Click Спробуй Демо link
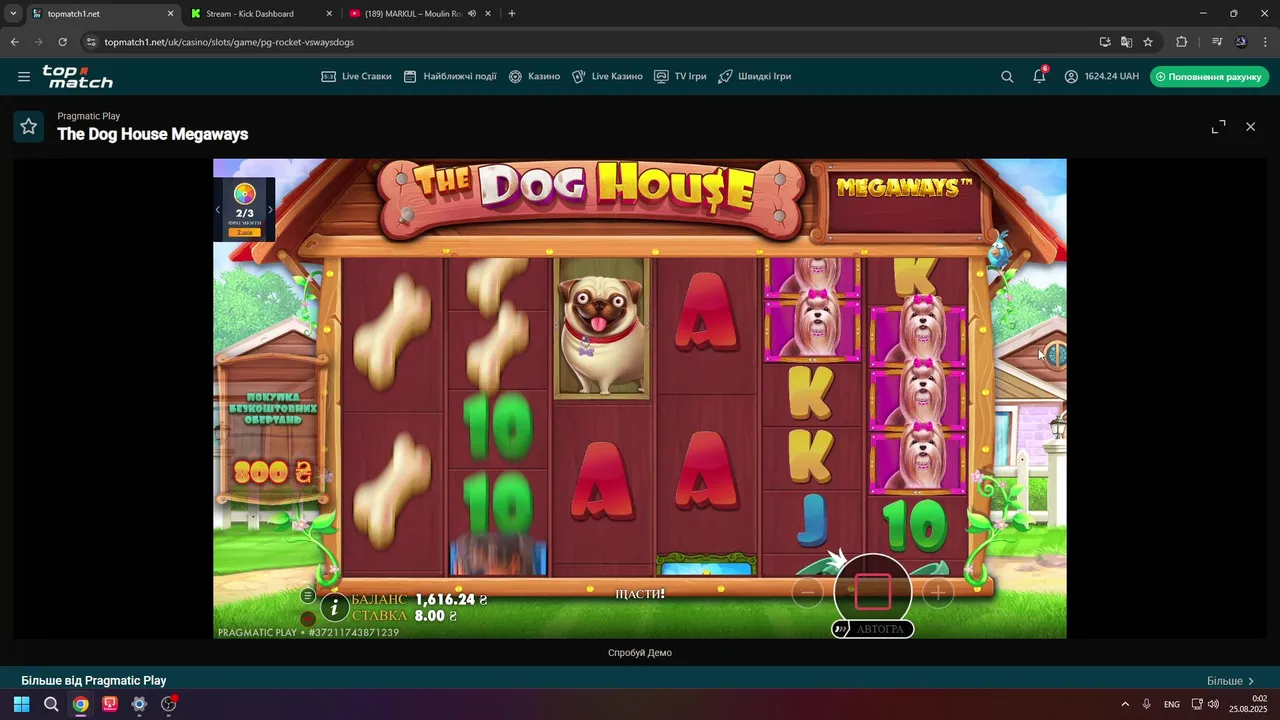Viewport: 1280px width, 720px height. pos(640,653)
